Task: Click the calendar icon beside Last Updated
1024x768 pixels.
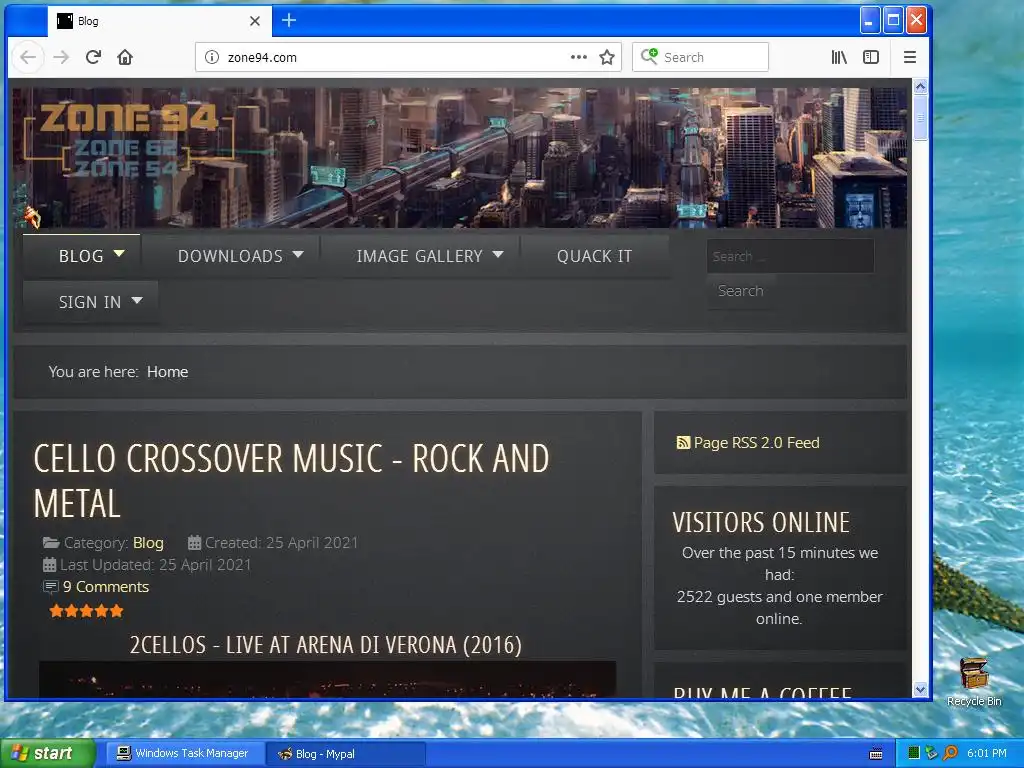Action: tap(50, 565)
